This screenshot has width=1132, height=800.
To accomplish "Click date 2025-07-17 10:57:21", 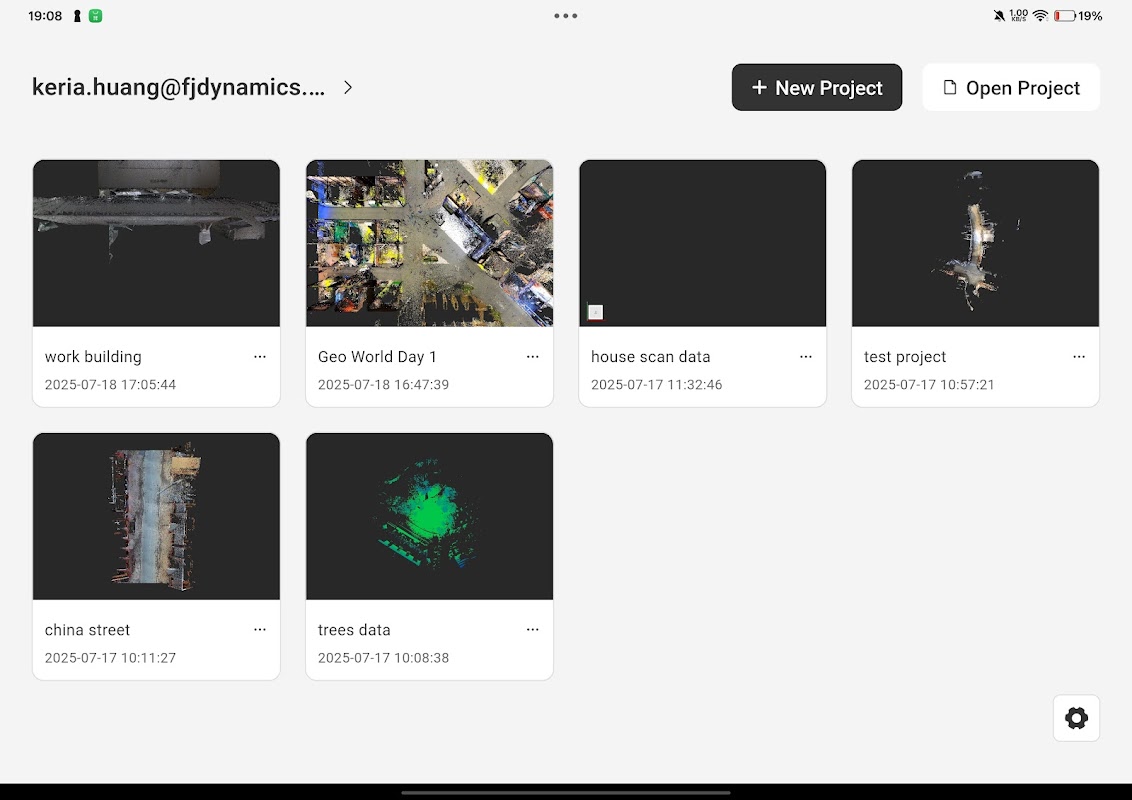I will (929, 385).
